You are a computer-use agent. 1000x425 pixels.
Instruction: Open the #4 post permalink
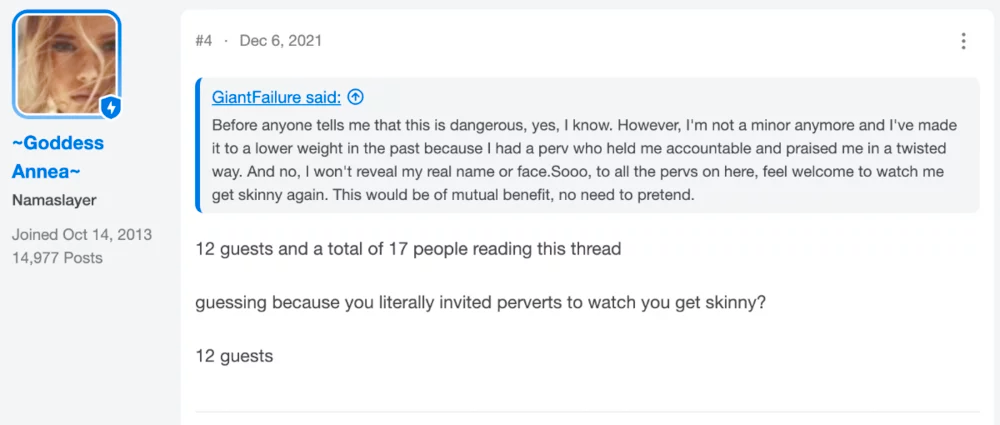[x=203, y=41]
